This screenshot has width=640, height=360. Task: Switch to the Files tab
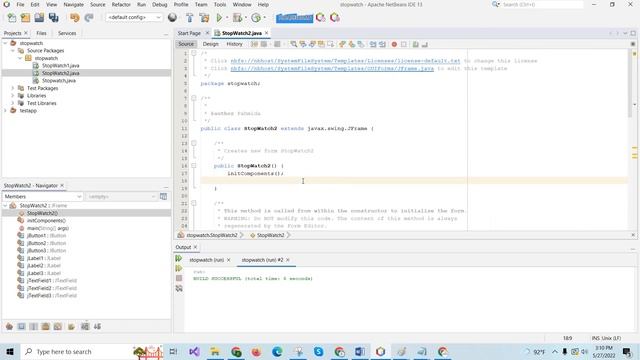41,33
